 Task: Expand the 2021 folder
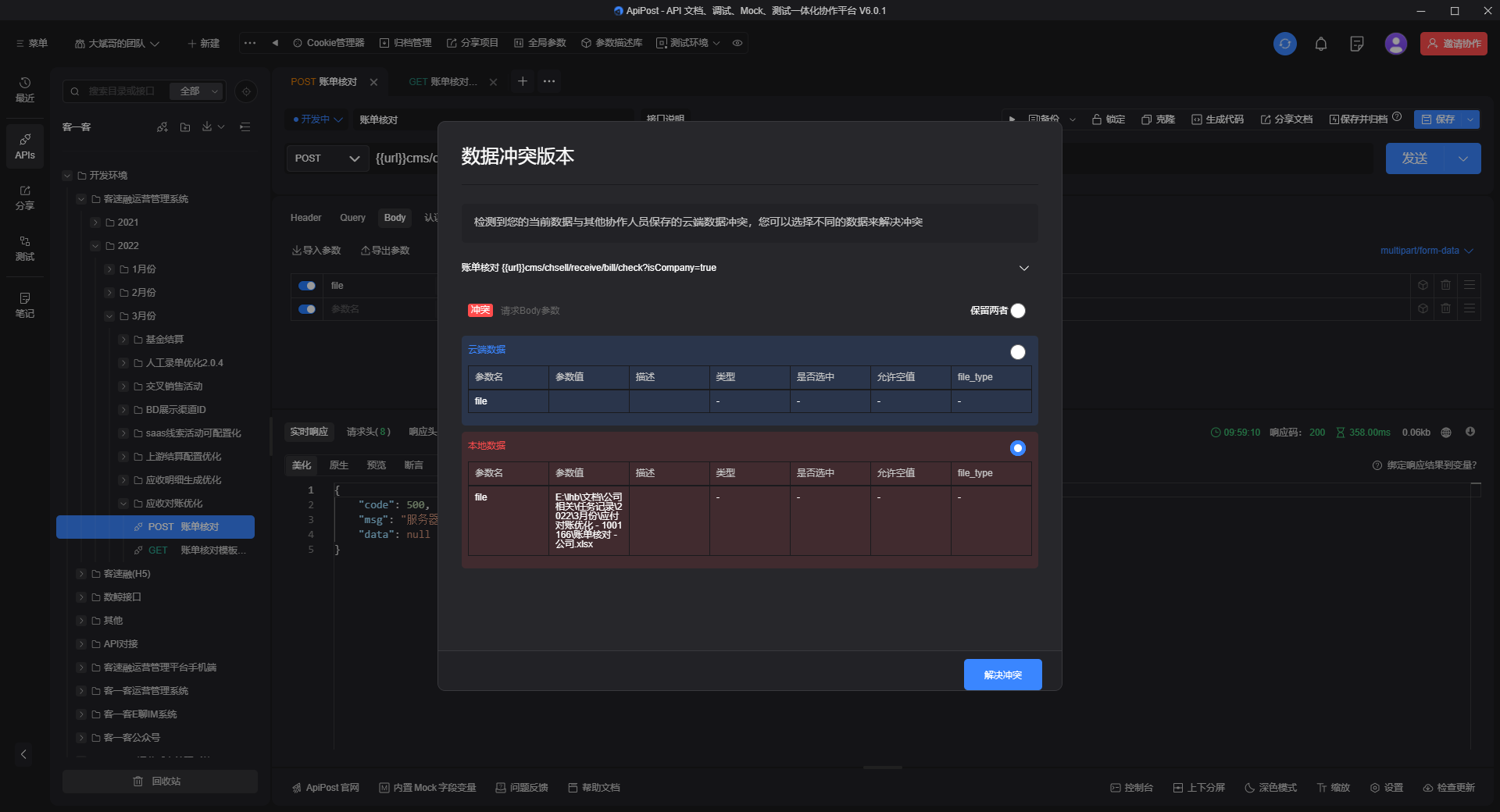[95, 223]
